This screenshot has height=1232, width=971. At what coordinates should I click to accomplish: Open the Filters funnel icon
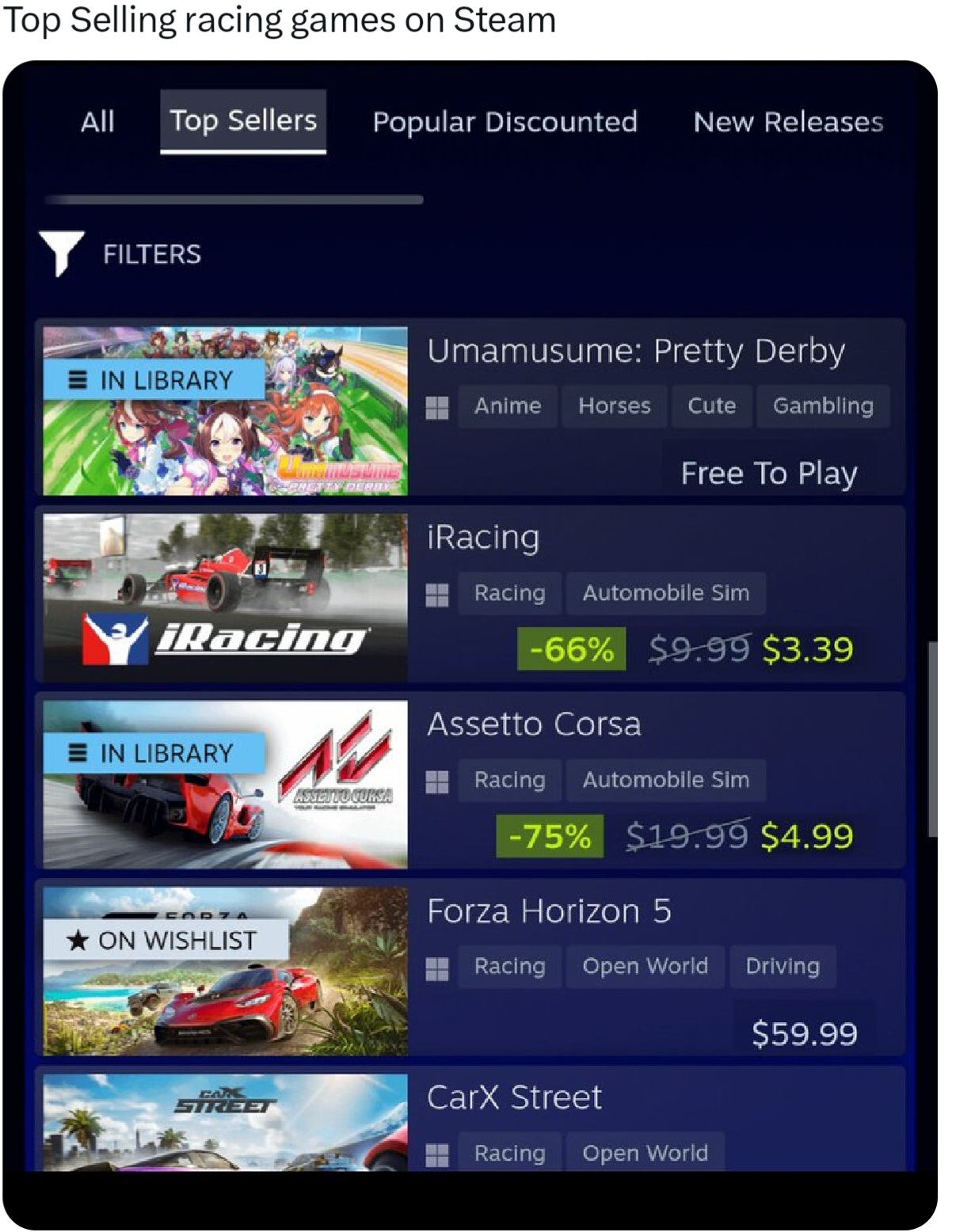click(x=62, y=253)
